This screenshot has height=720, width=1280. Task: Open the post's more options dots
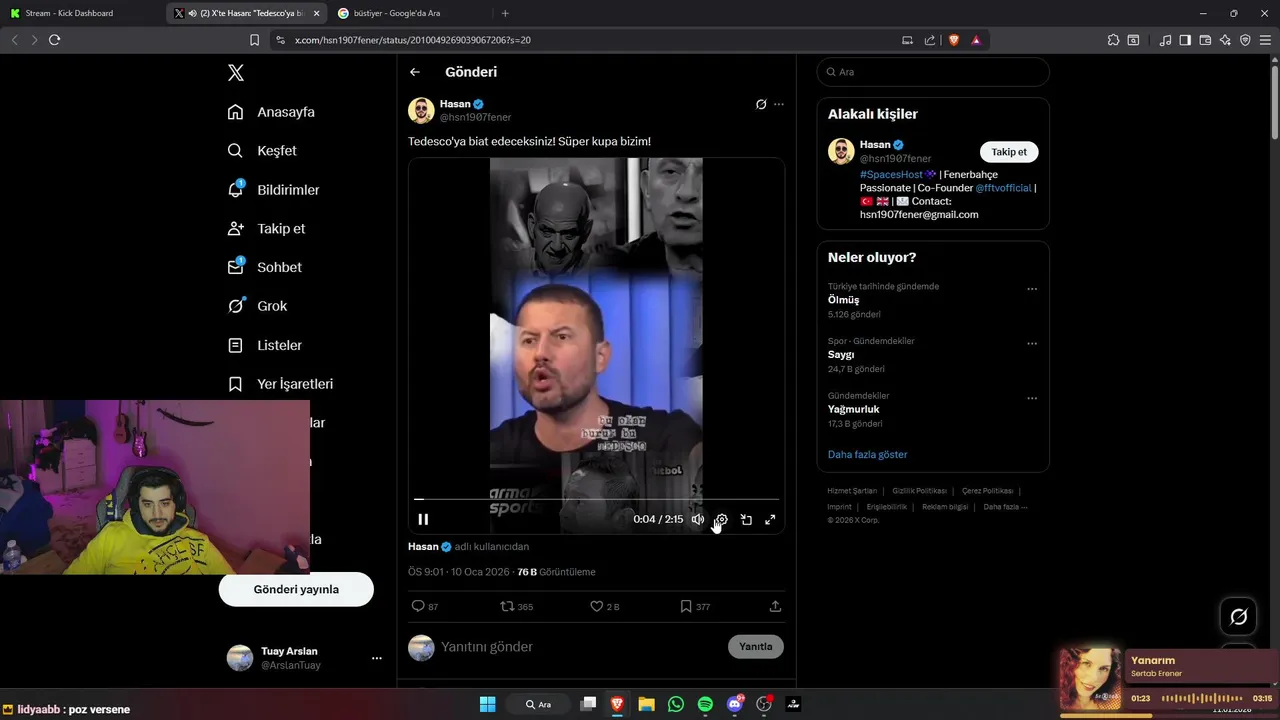[779, 104]
